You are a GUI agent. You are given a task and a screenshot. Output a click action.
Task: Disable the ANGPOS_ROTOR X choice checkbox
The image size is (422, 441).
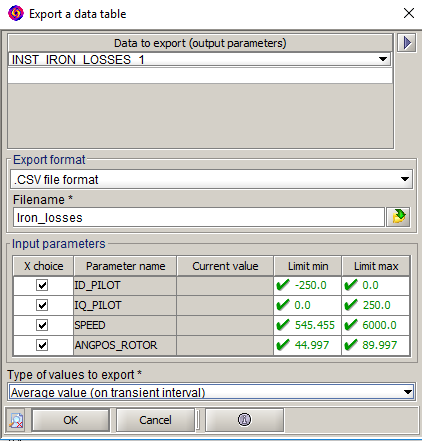click(x=42, y=345)
